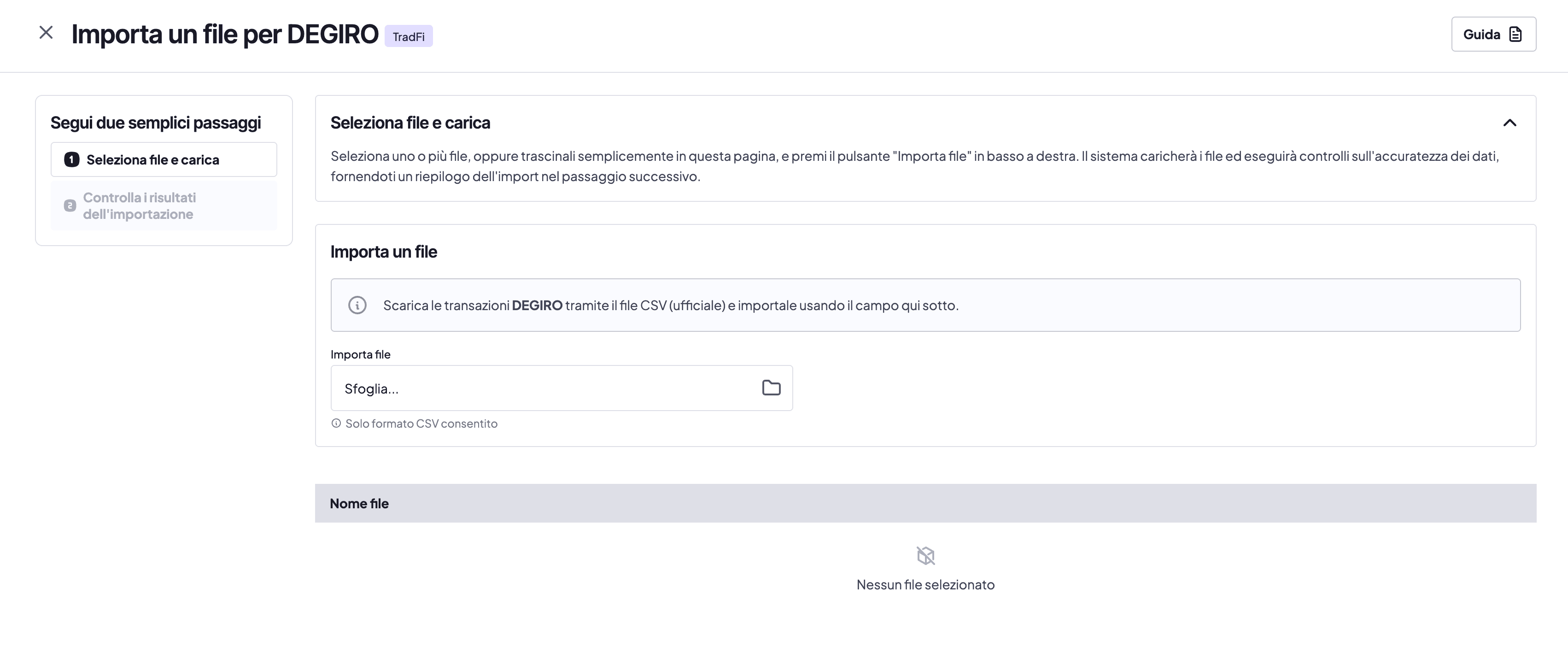1568x647 pixels.
Task: Click the Nessun file selezionato text
Action: (x=925, y=585)
